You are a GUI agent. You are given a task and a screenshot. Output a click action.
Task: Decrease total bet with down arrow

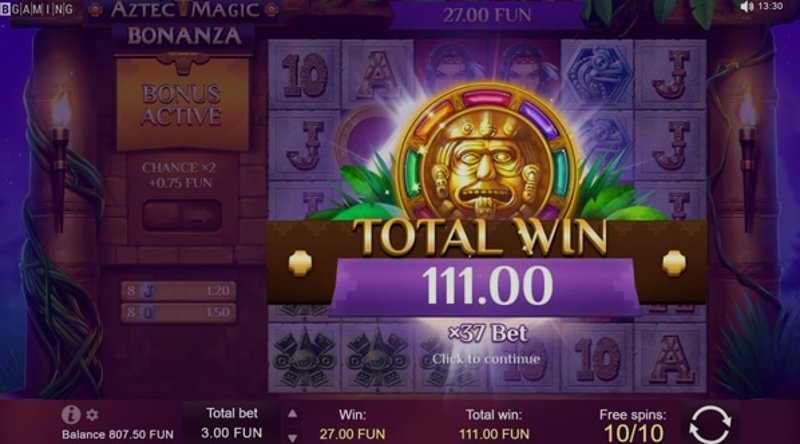click(292, 437)
